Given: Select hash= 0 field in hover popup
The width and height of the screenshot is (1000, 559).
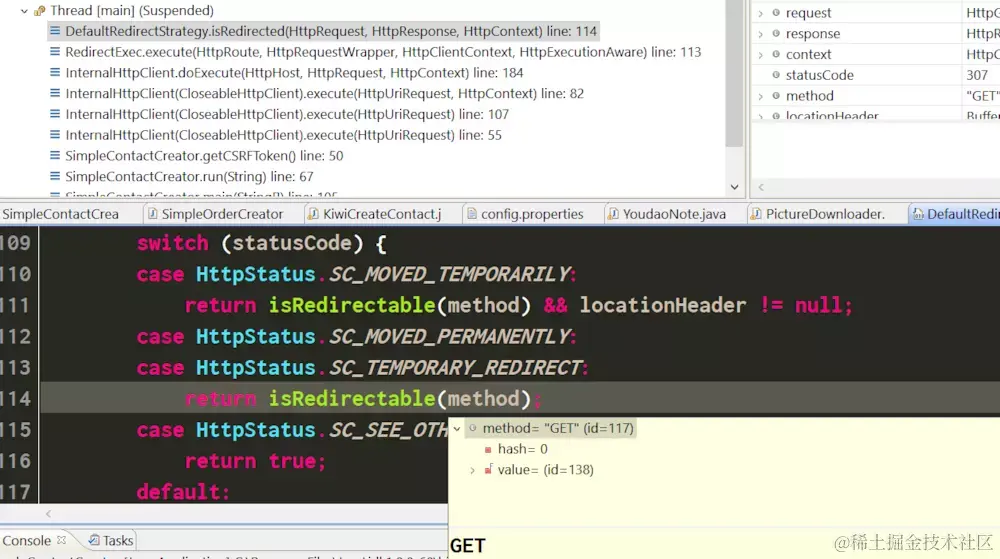Looking at the screenshot, I should point(522,449).
